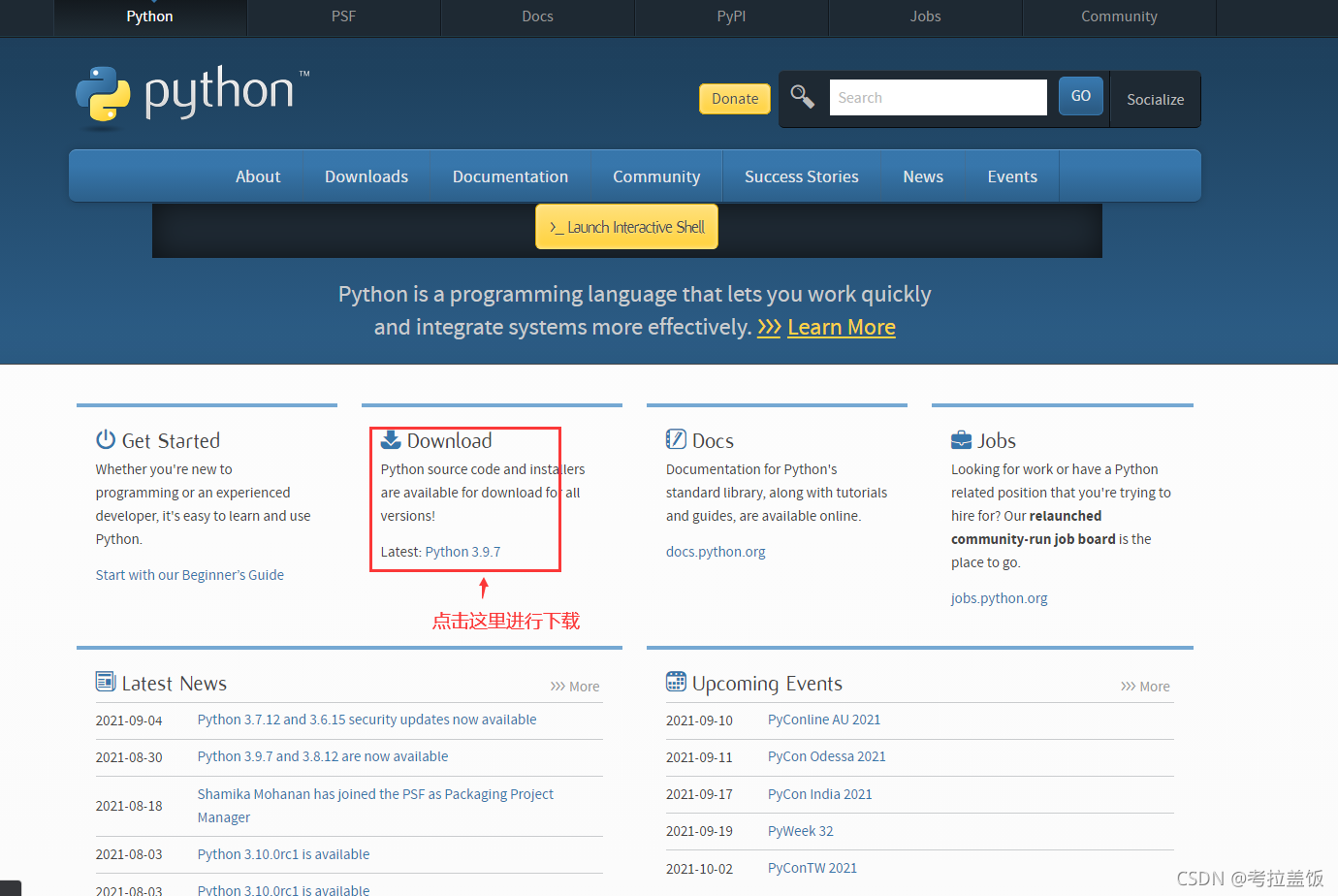The height and width of the screenshot is (896, 1338).
Task: Open the About menu
Action: [x=258, y=176]
